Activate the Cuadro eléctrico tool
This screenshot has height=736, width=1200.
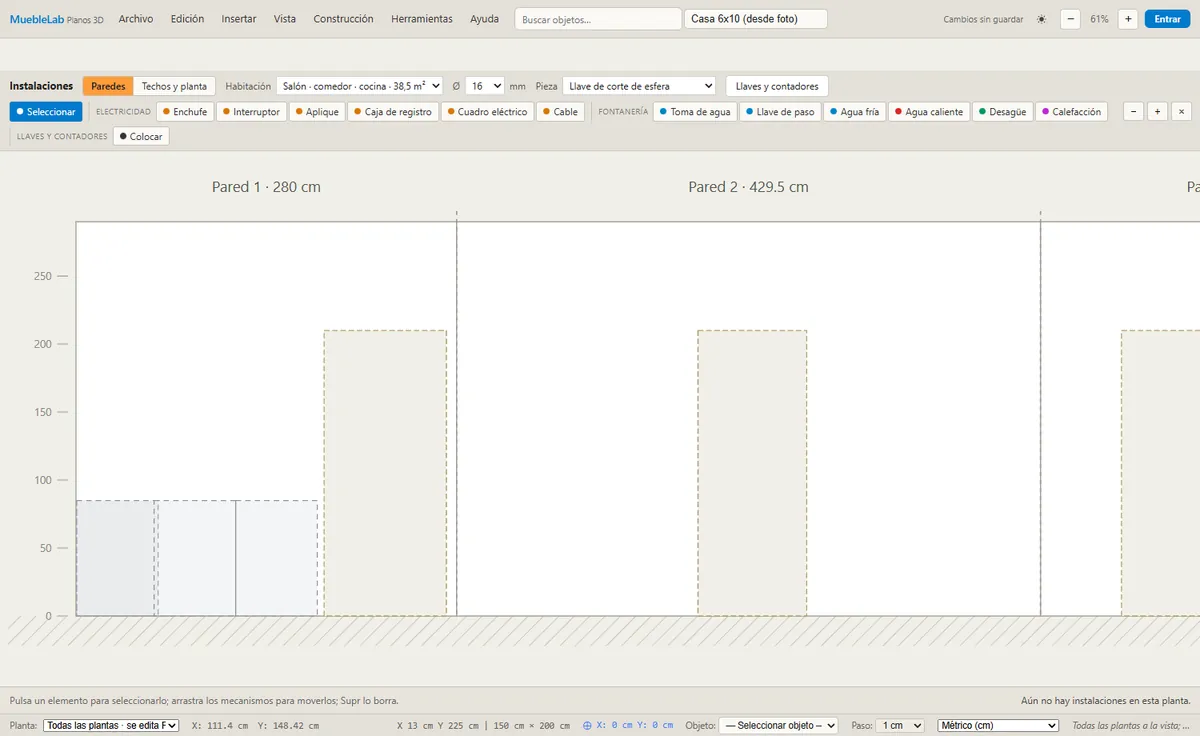click(x=487, y=112)
